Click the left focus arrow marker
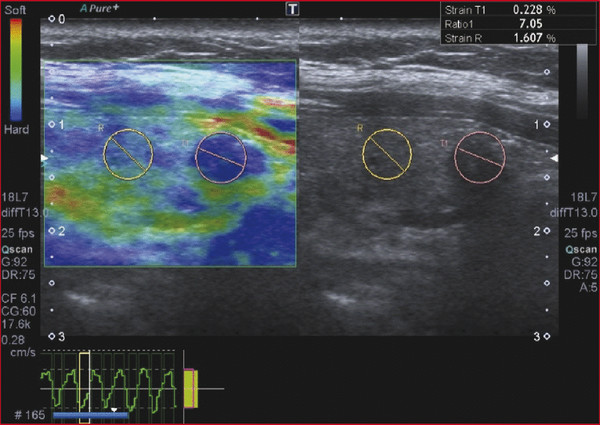Screen dimensions: 600x425 coord(42,159)
